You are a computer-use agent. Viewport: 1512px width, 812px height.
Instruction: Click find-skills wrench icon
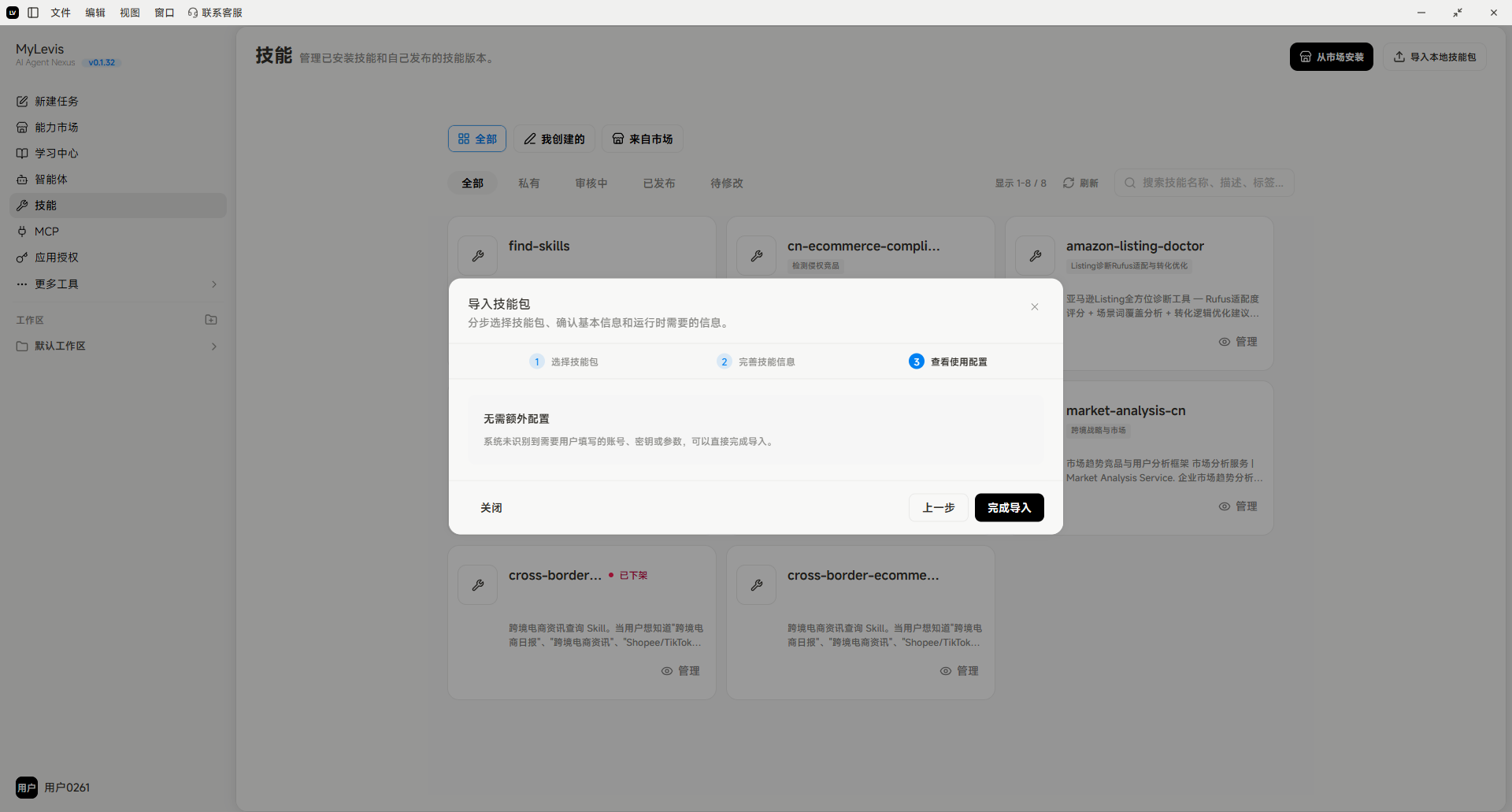(x=478, y=256)
